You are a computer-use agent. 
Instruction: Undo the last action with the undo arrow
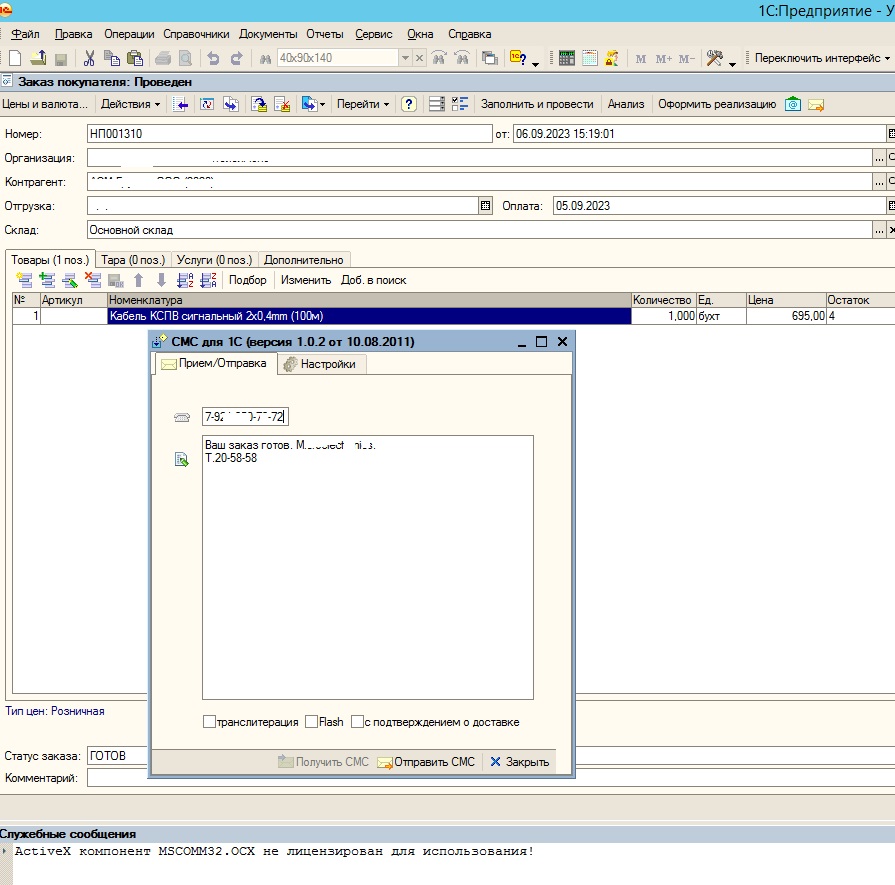[x=213, y=58]
